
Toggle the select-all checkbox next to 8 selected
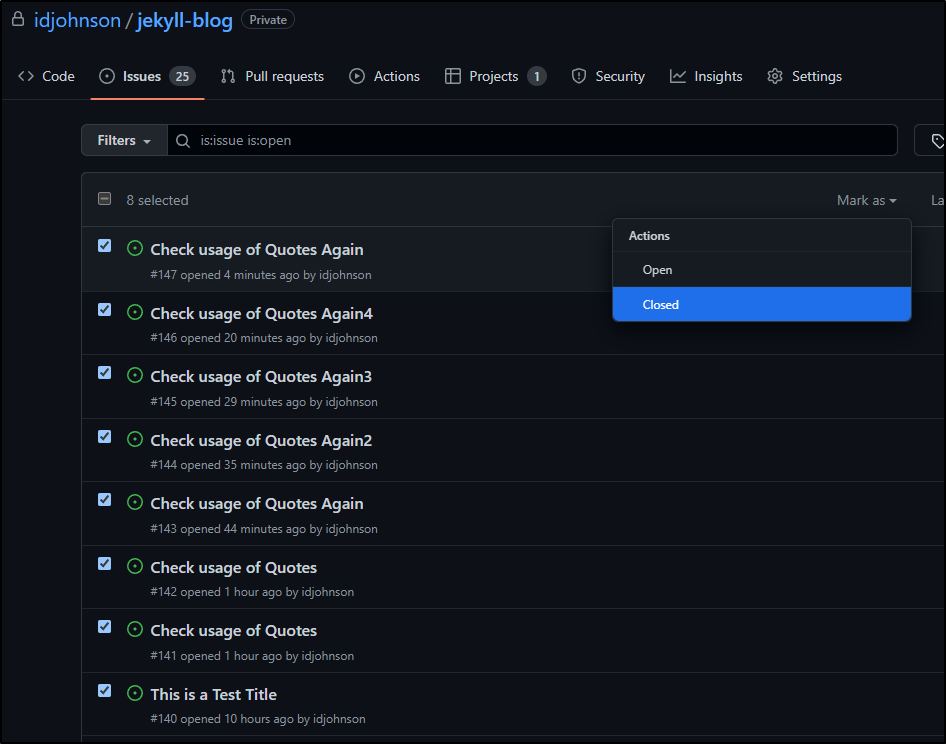pos(104,199)
